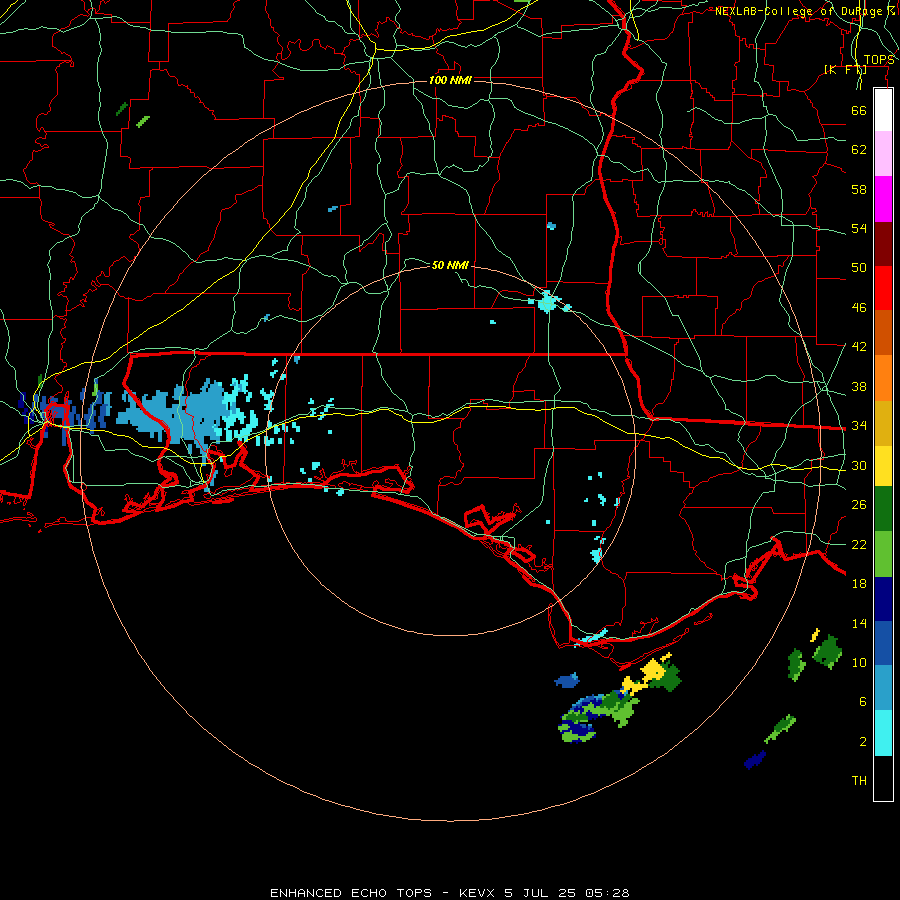Screen dimensions: 900x900
Task: Select the magenta legend color band
Action: point(883,199)
